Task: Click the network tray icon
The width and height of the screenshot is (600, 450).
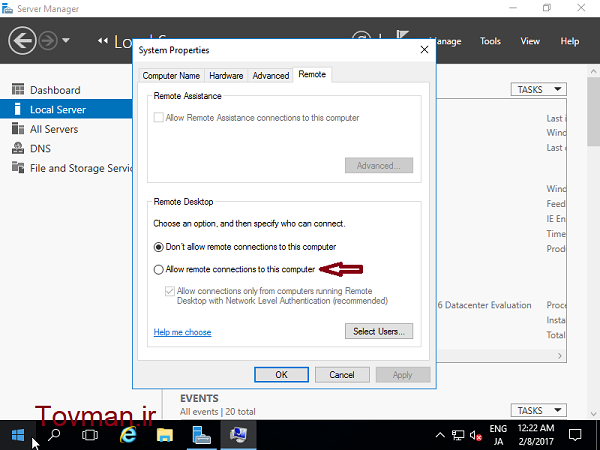Action: coord(458,435)
